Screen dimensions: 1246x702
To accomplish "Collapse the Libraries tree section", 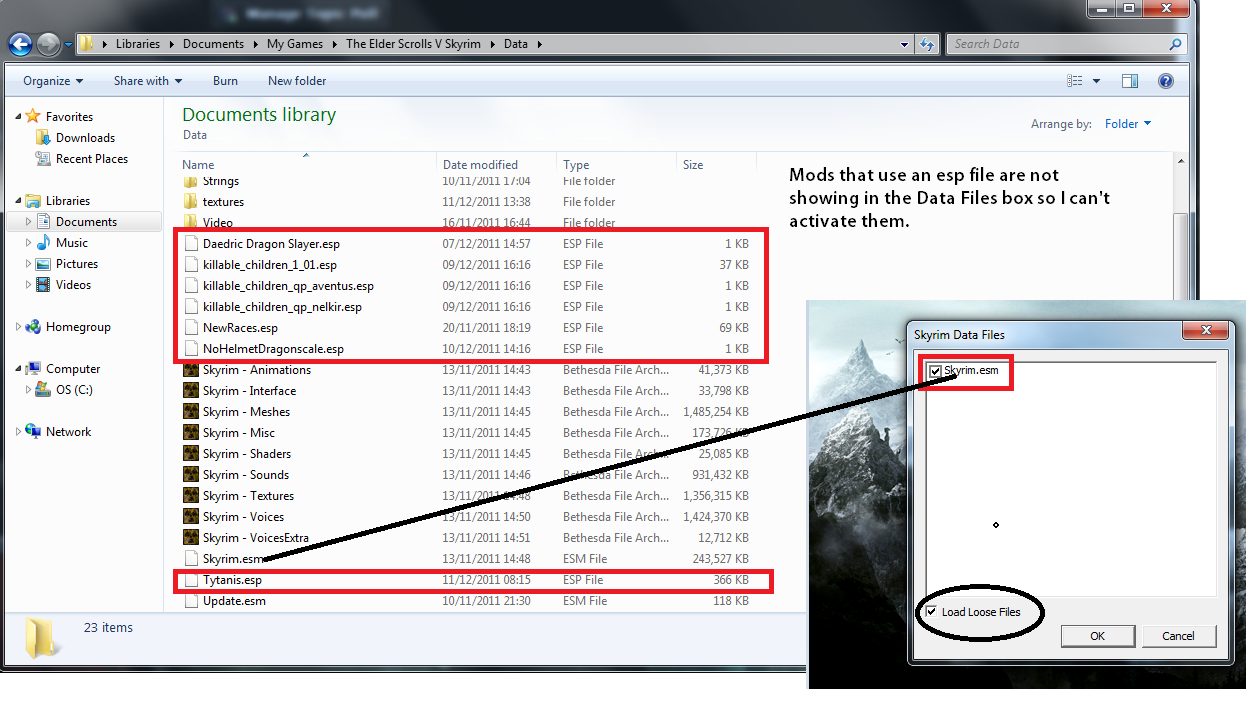I will [18, 201].
